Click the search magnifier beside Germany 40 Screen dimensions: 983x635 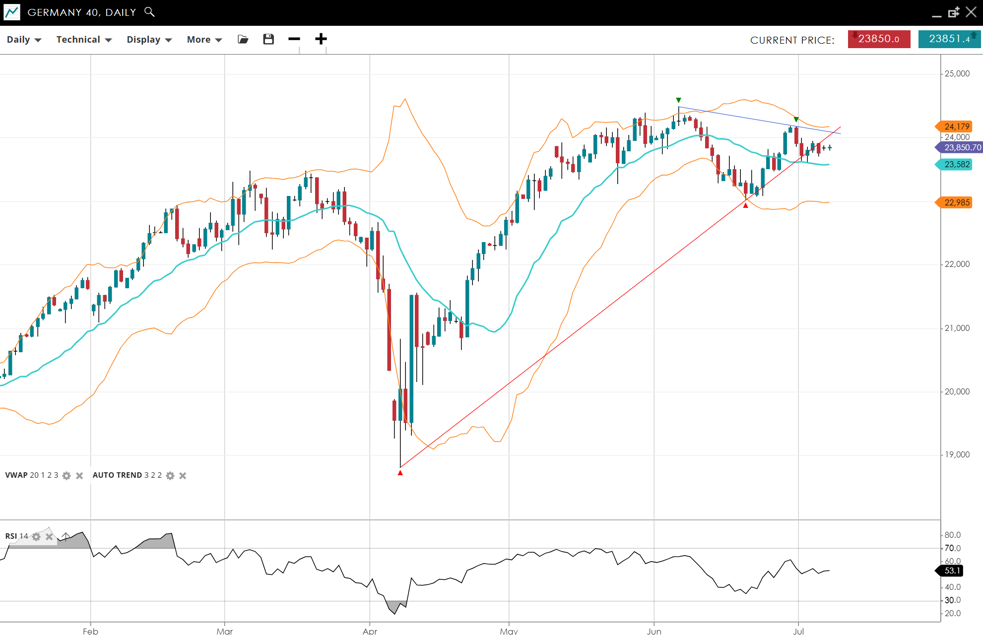[x=150, y=12]
